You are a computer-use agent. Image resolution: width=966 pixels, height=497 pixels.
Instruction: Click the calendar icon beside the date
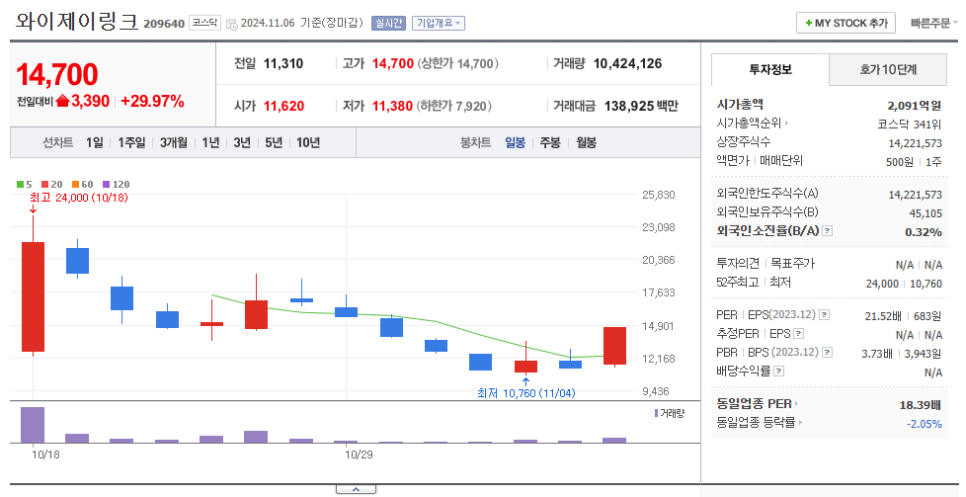(x=232, y=24)
